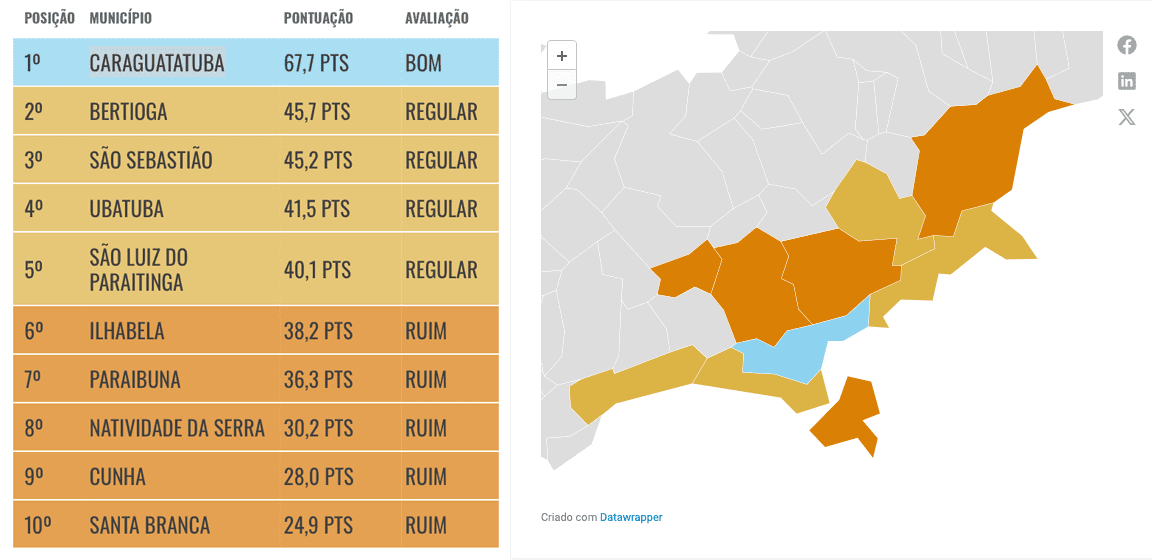Click the 45,7 PTS score
The image size is (1152, 560).
317,112
